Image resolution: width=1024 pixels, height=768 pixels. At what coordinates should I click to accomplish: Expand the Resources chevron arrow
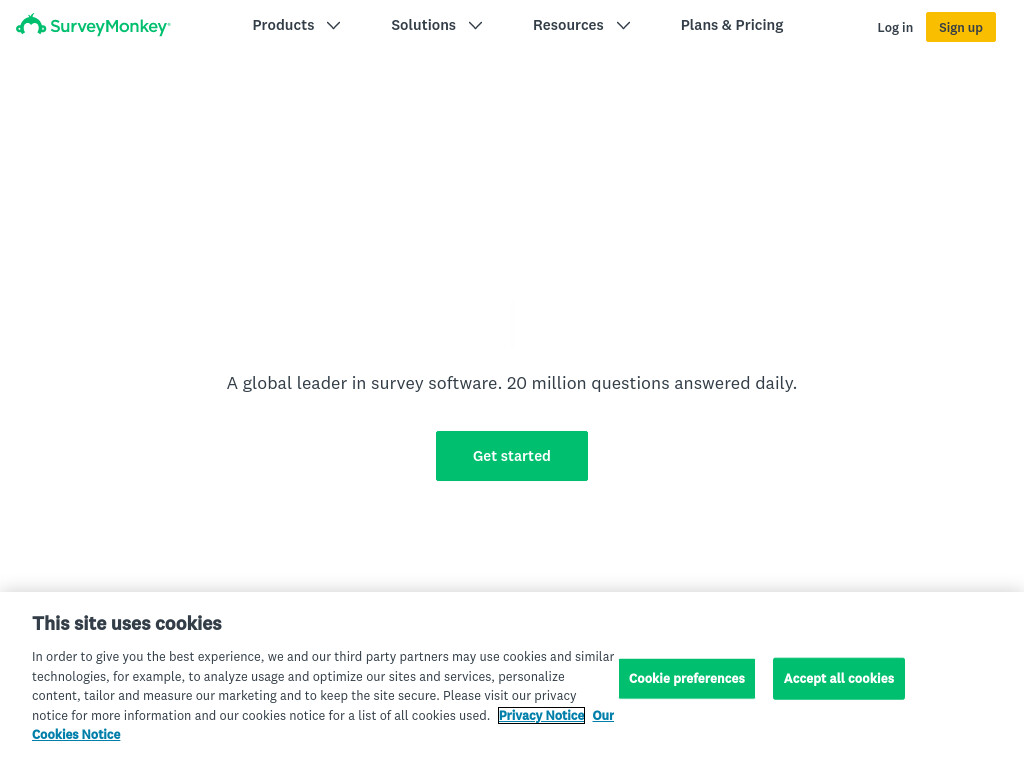[x=624, y=25]
